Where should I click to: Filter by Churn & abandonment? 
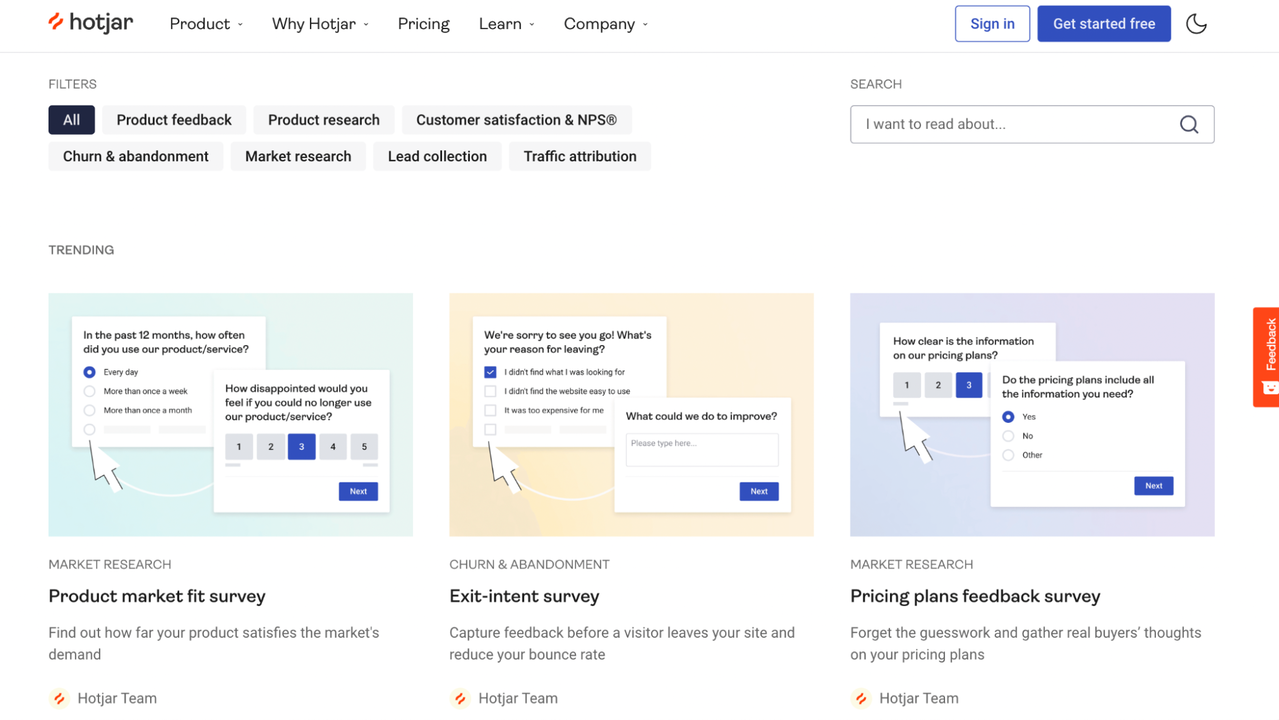click(136, 156)
